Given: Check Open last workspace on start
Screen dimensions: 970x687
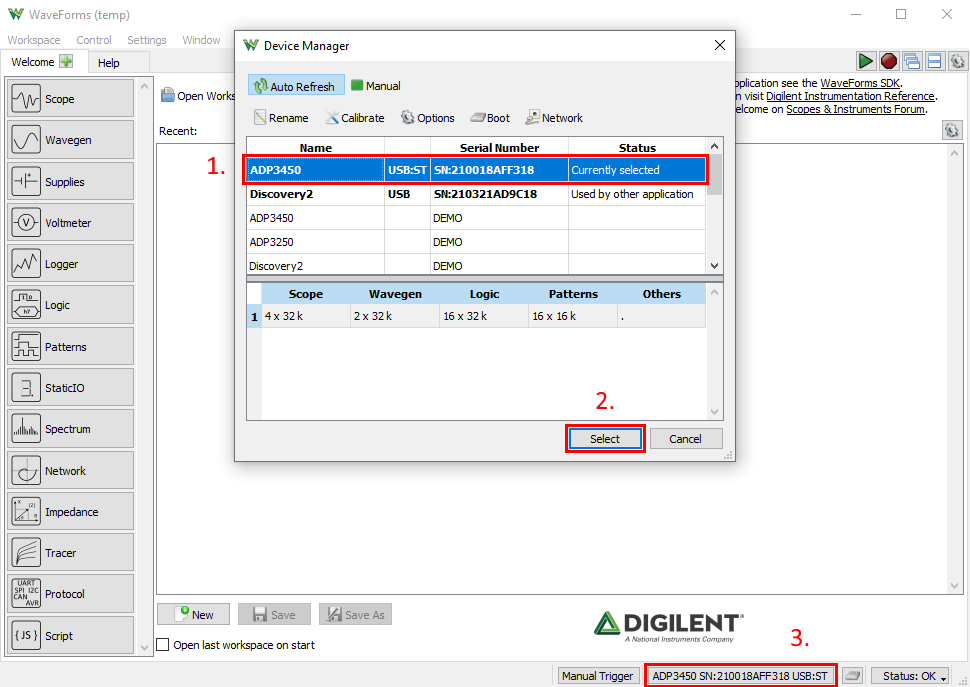Looking at the screenshot, I should click(163, 645).
